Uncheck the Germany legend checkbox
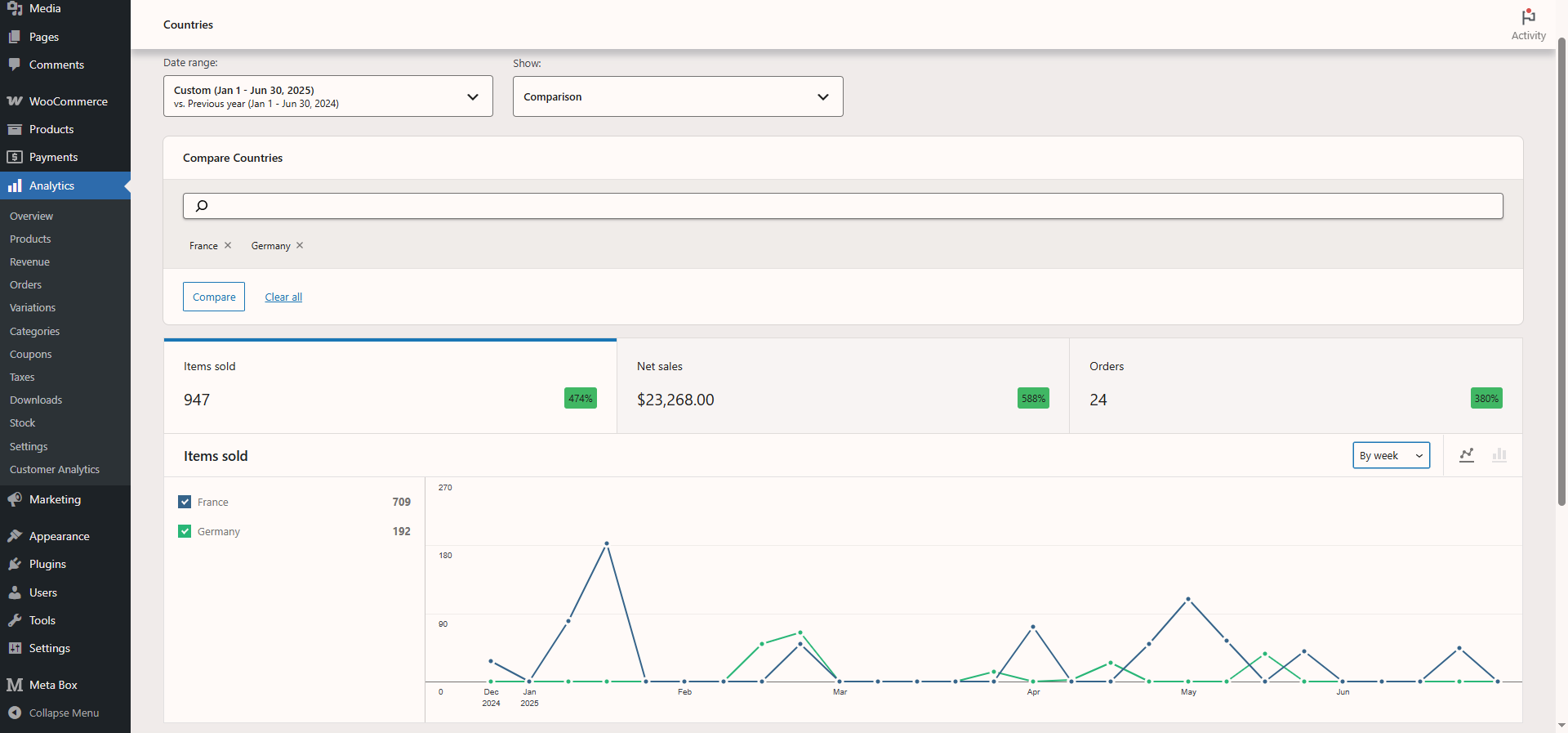Screen dimensions: 1568x733 click(x=185, y=531)
